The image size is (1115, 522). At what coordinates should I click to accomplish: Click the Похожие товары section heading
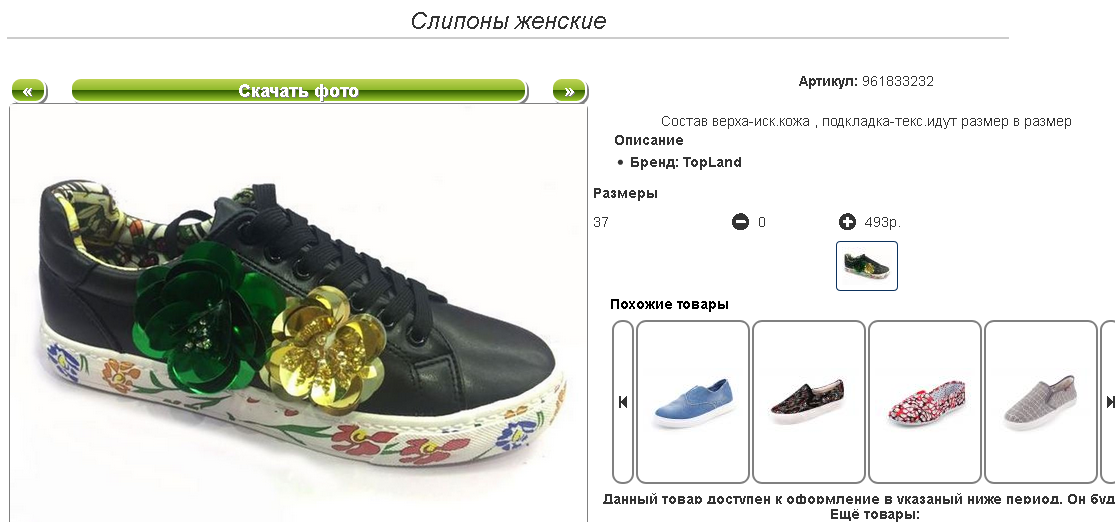pos(669,305)
